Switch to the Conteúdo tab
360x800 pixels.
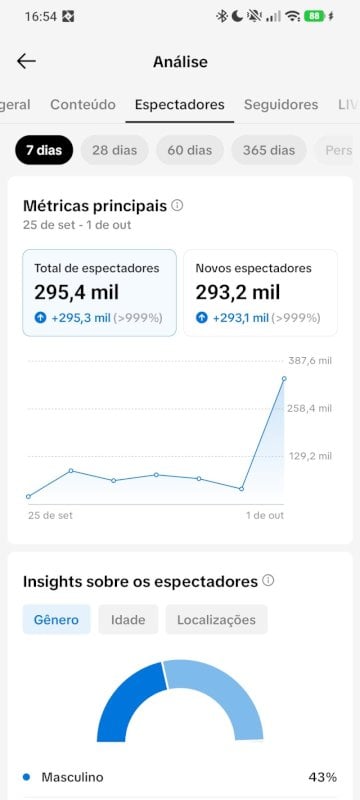point(83,105)
